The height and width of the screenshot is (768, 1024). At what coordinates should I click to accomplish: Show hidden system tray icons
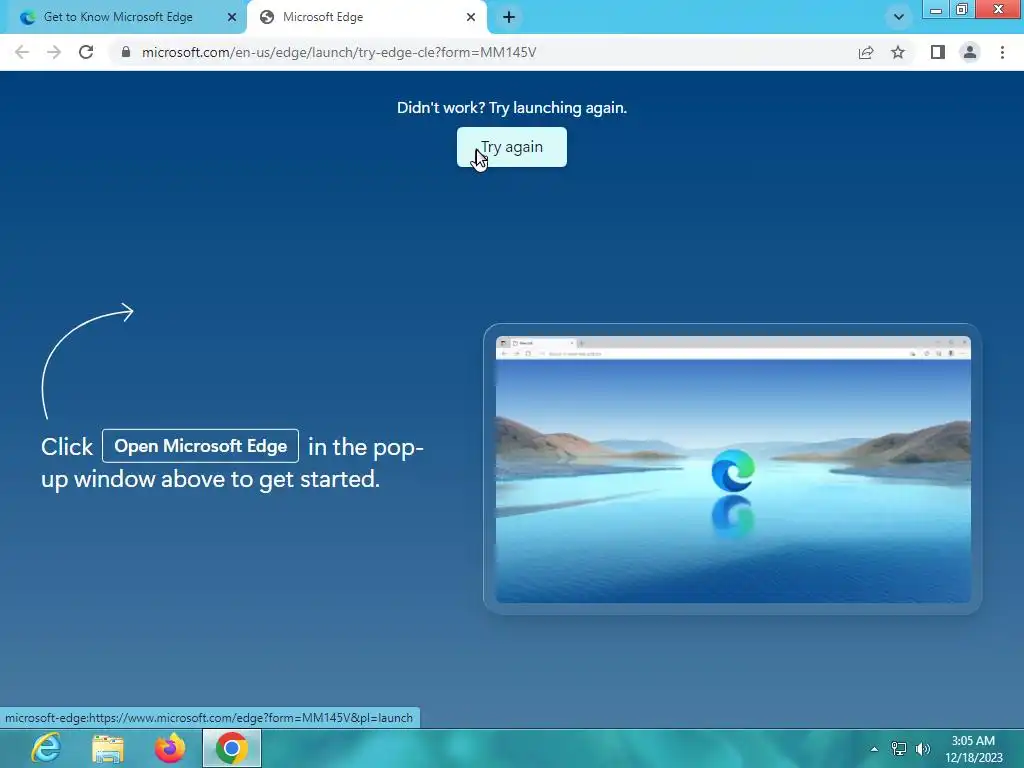(x=874, y=749)
